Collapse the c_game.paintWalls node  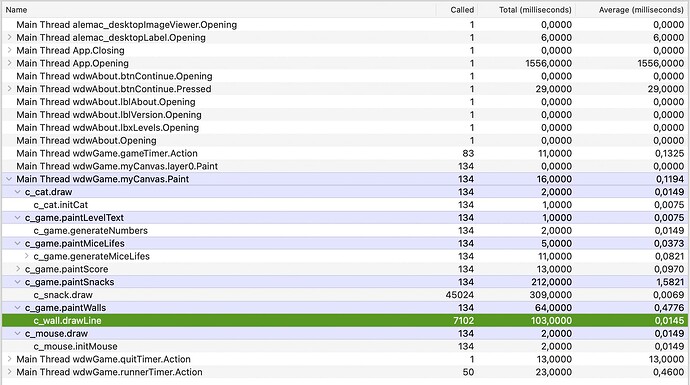click(18, 308)
